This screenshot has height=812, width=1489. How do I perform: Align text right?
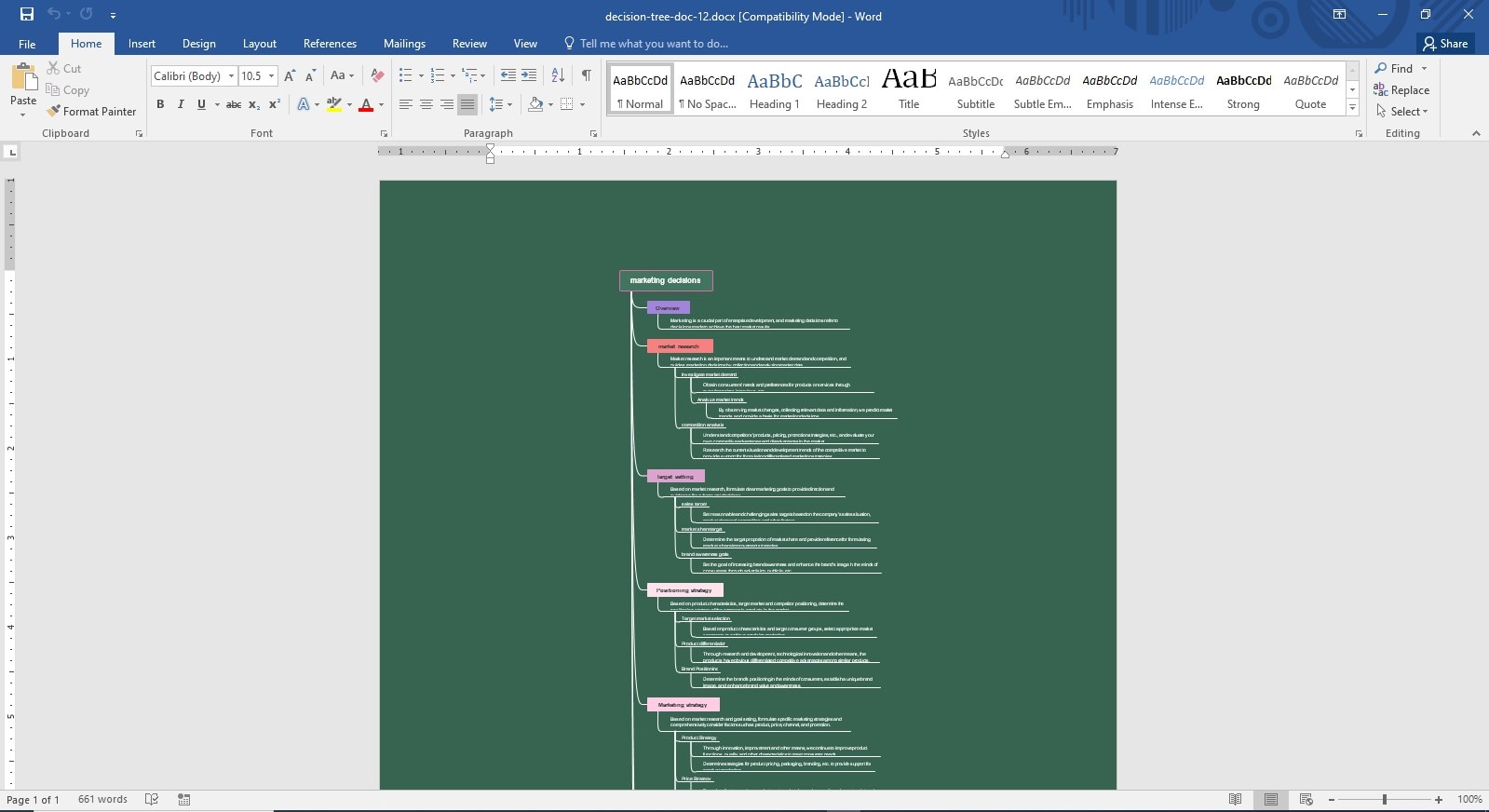447,104
